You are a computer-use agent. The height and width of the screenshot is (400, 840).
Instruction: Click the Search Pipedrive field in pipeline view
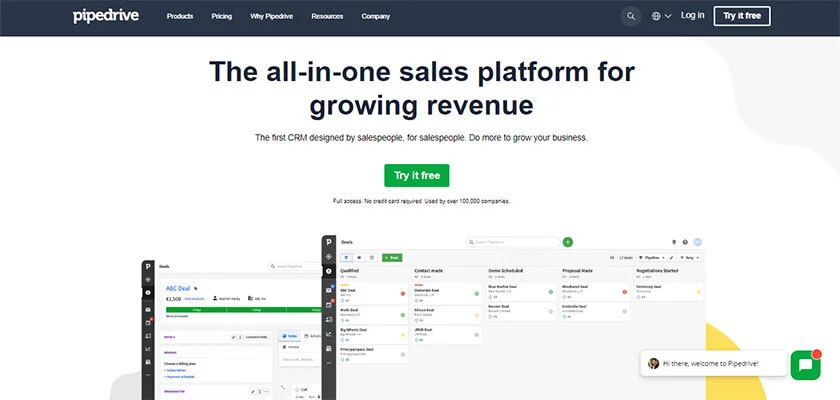click(513, 242)
